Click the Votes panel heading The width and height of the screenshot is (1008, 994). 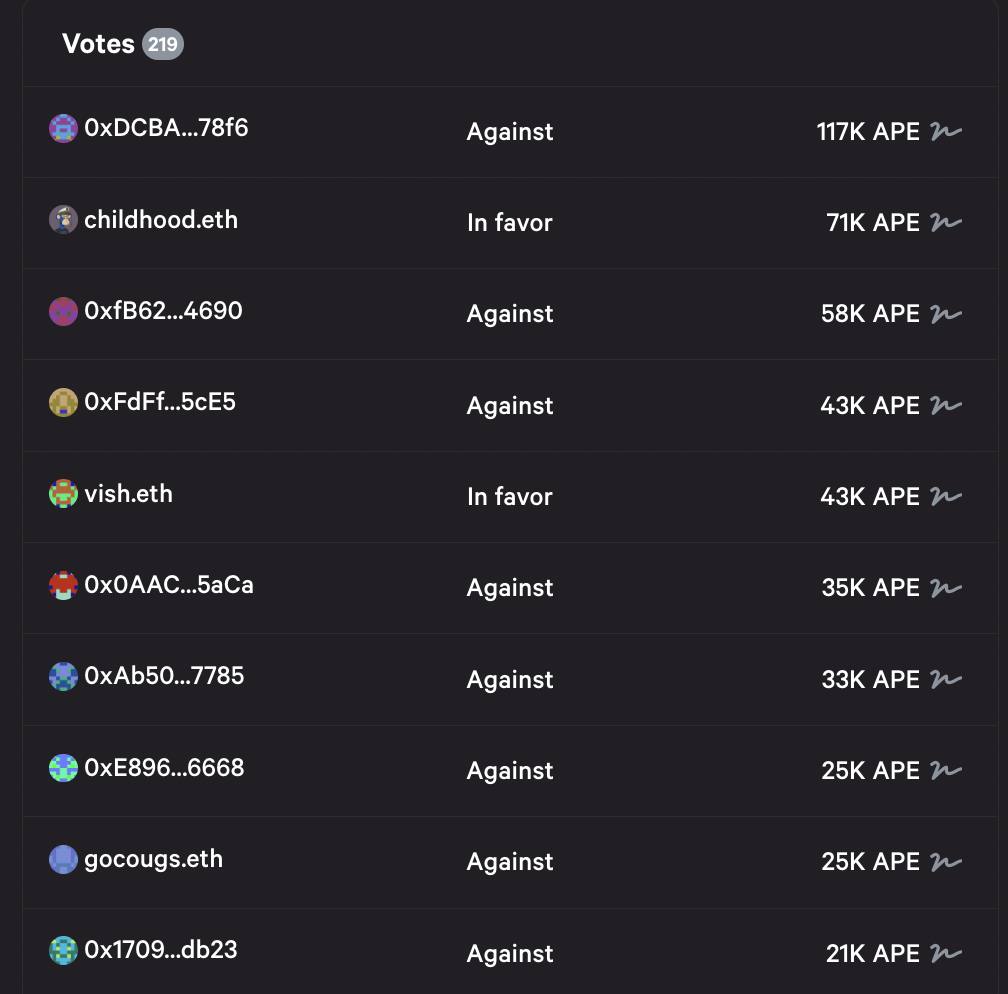pyautogui.click(x=98, y=44)
